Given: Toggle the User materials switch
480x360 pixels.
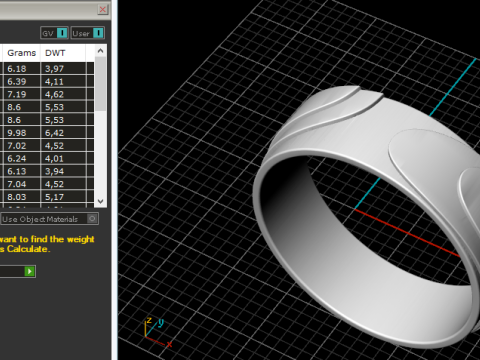Looking at the screenshot, I should point(88,33).
